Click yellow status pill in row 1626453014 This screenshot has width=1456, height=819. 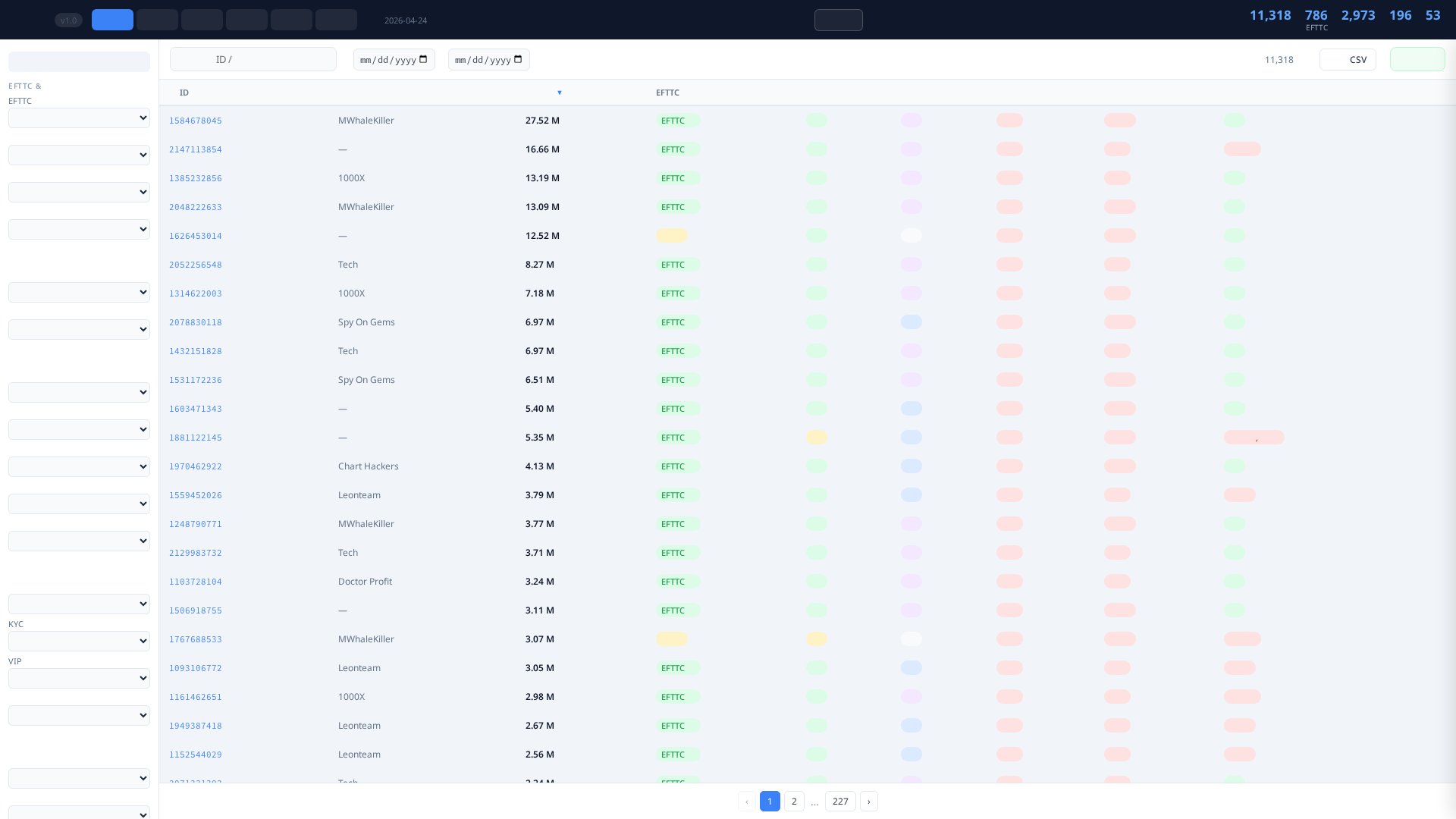click(672, 236)
